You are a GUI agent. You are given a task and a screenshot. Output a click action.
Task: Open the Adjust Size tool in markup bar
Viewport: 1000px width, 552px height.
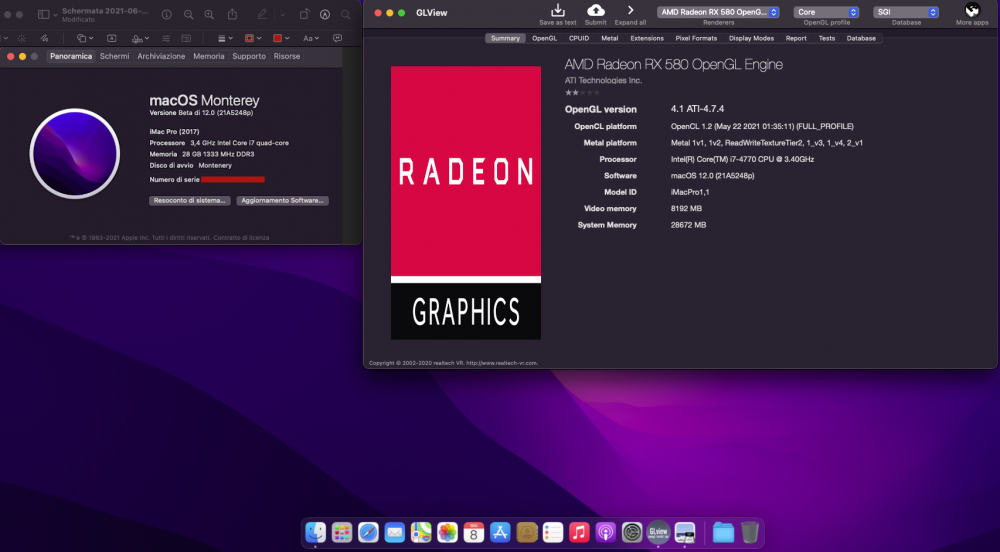click(186, 38)
